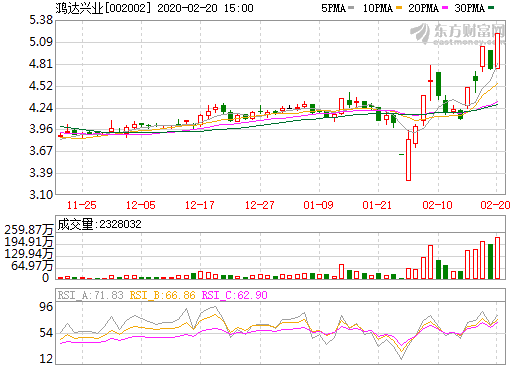Click the 12-27 date label
The height and width of the screenshot is (365, 520).
tap(260, 205)
